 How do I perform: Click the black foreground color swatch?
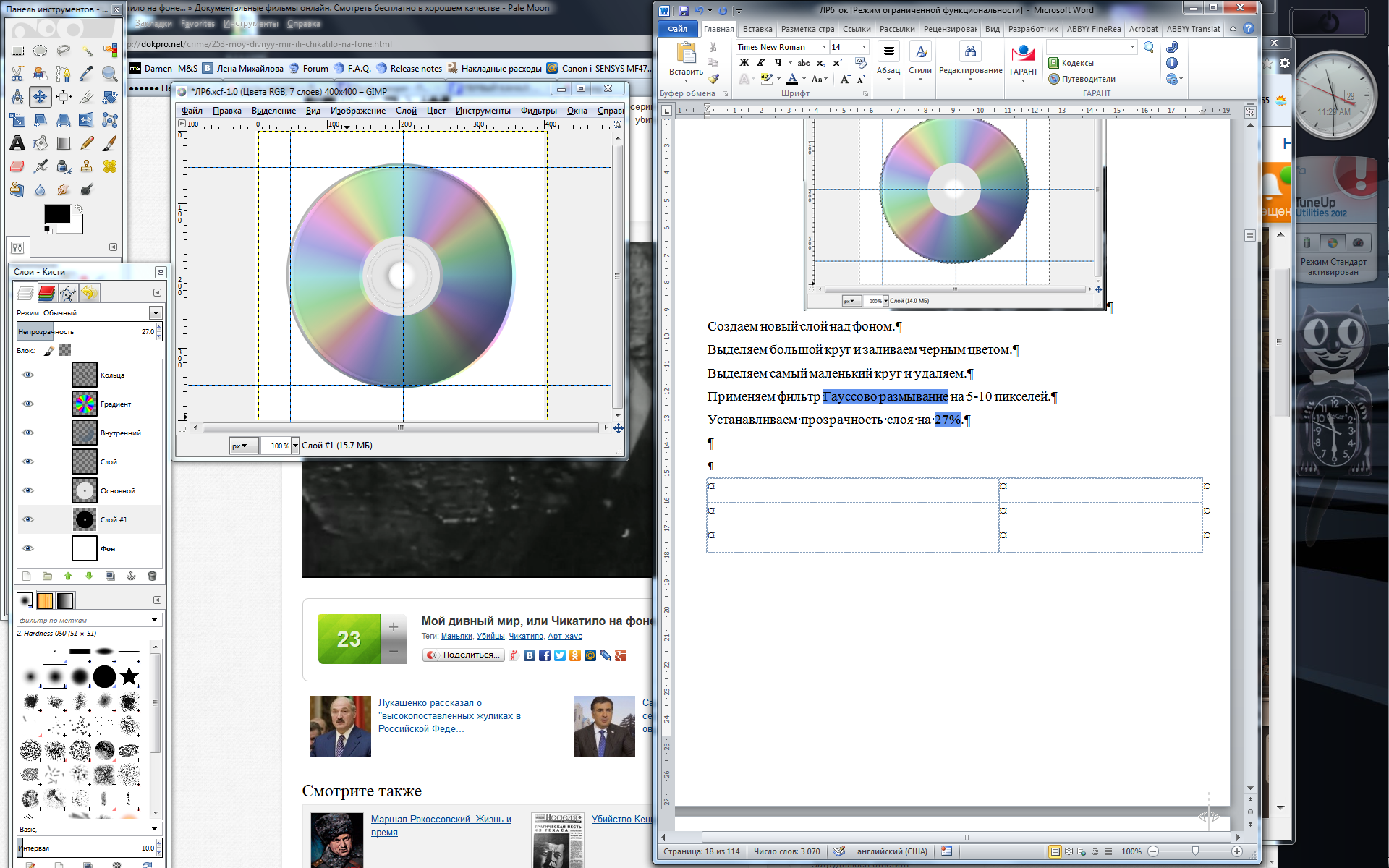tap(57, 214)
